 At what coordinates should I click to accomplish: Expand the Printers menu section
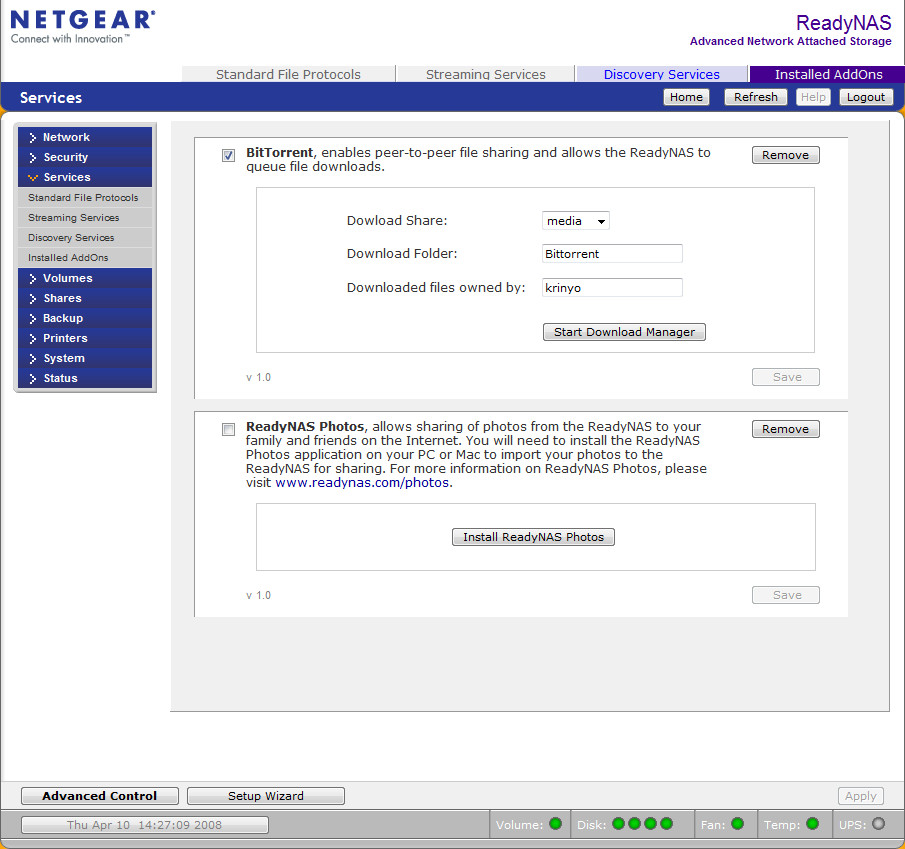(85, 338)
